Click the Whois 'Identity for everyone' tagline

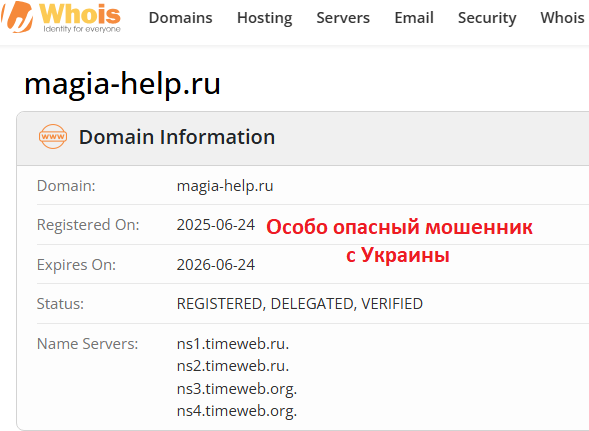(x=82, y=29)
